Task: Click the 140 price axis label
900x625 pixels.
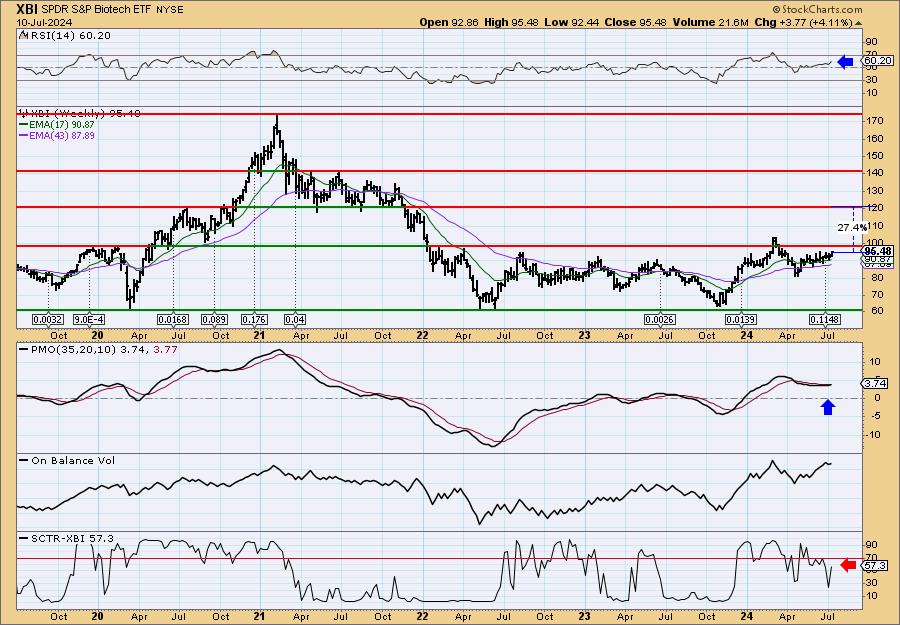Action: click(875, 173)
